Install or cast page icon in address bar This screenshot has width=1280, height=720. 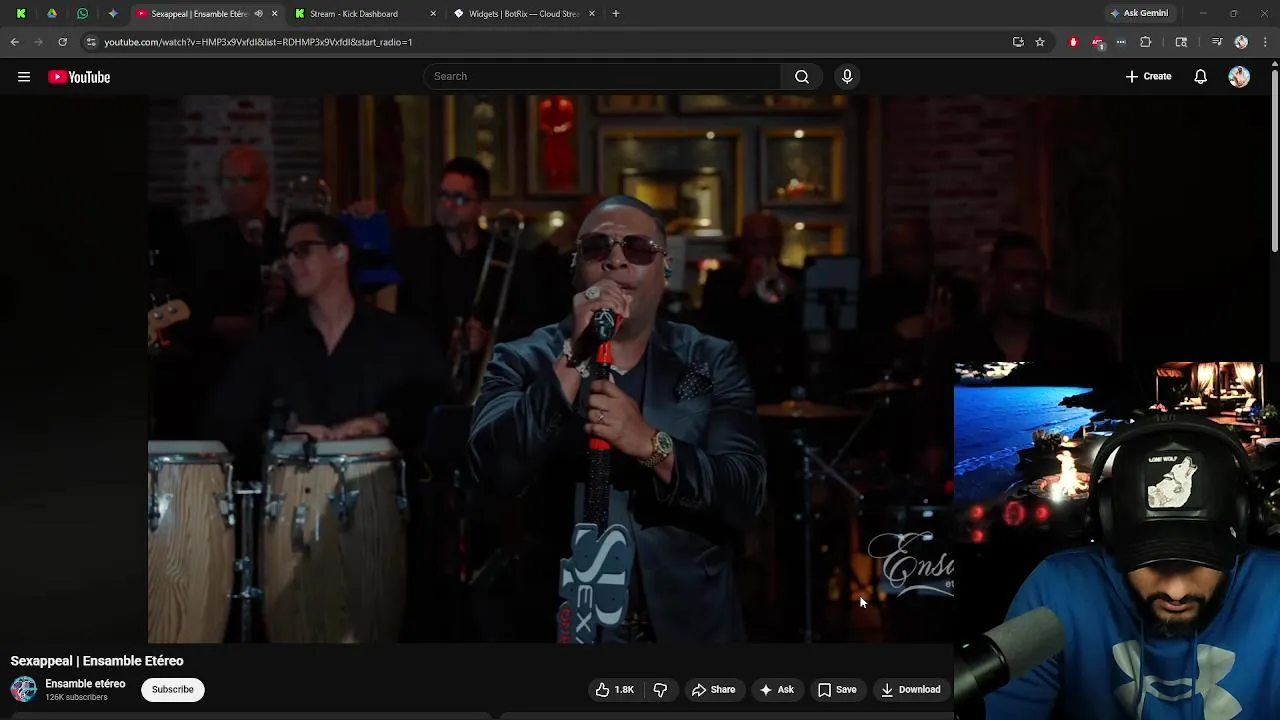1018,42
